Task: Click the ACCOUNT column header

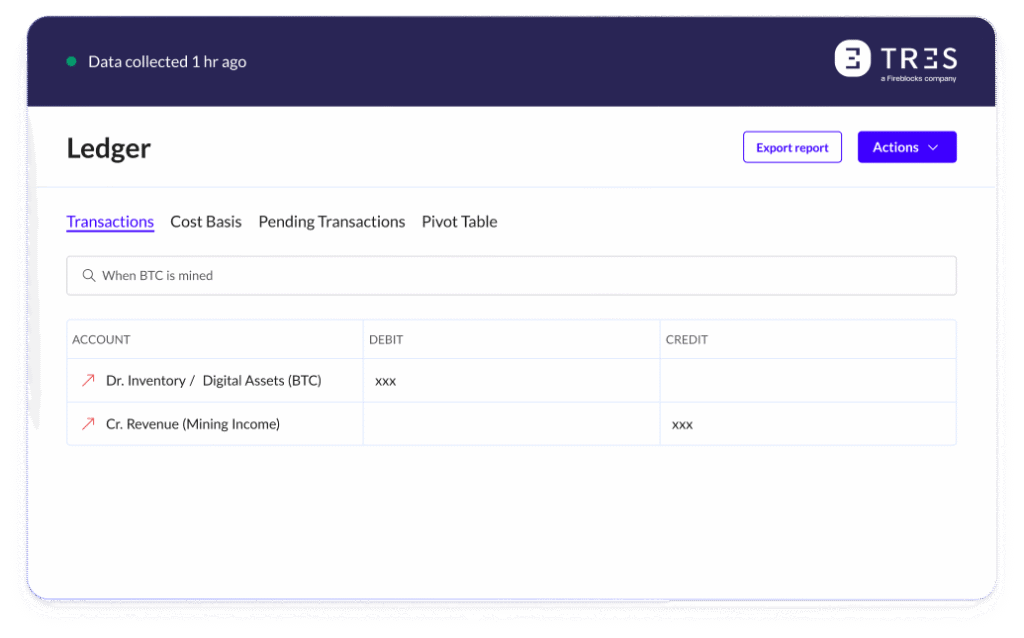Action: click(101, 340)
